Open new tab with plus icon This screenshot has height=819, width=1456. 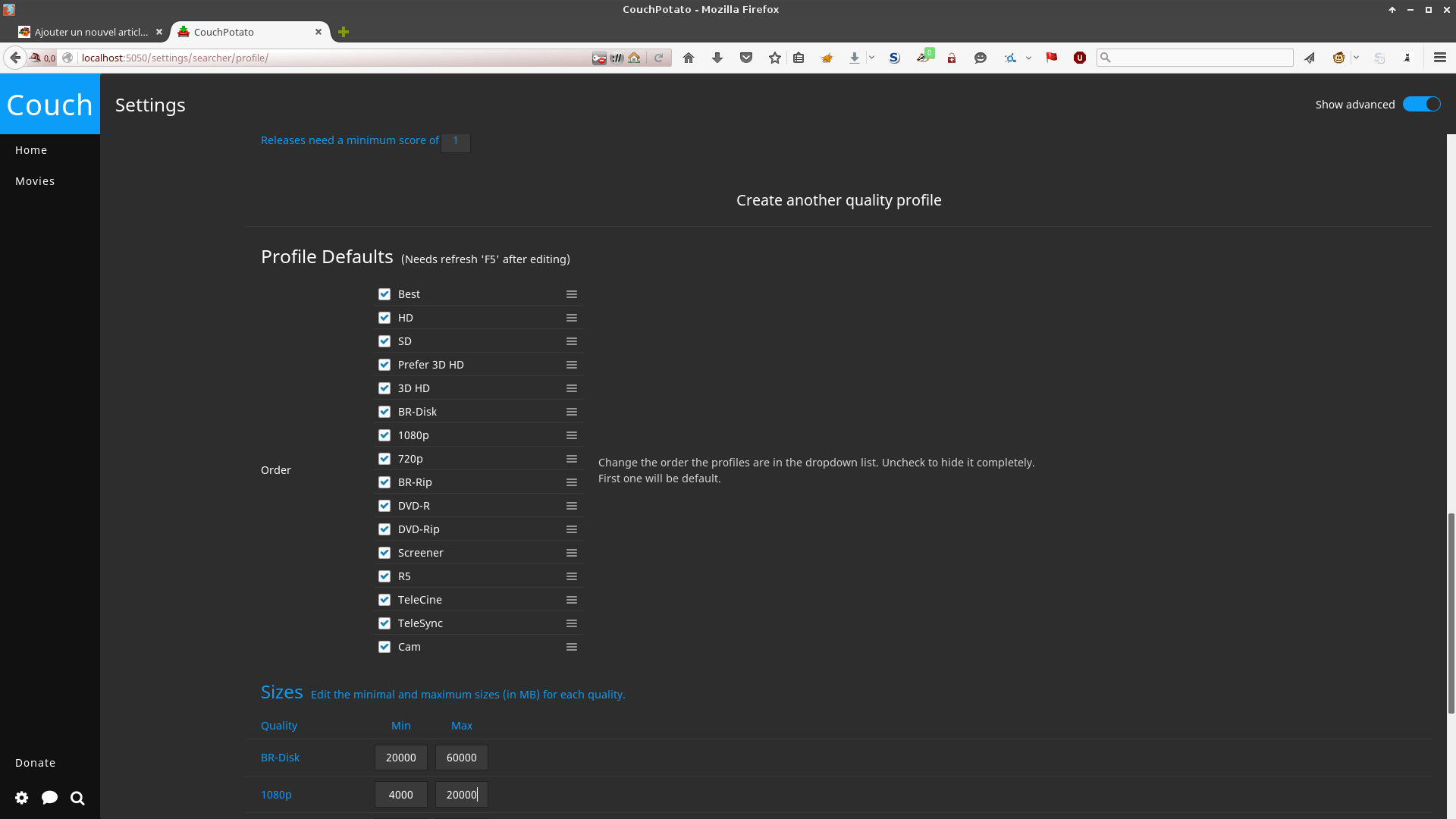344,32
